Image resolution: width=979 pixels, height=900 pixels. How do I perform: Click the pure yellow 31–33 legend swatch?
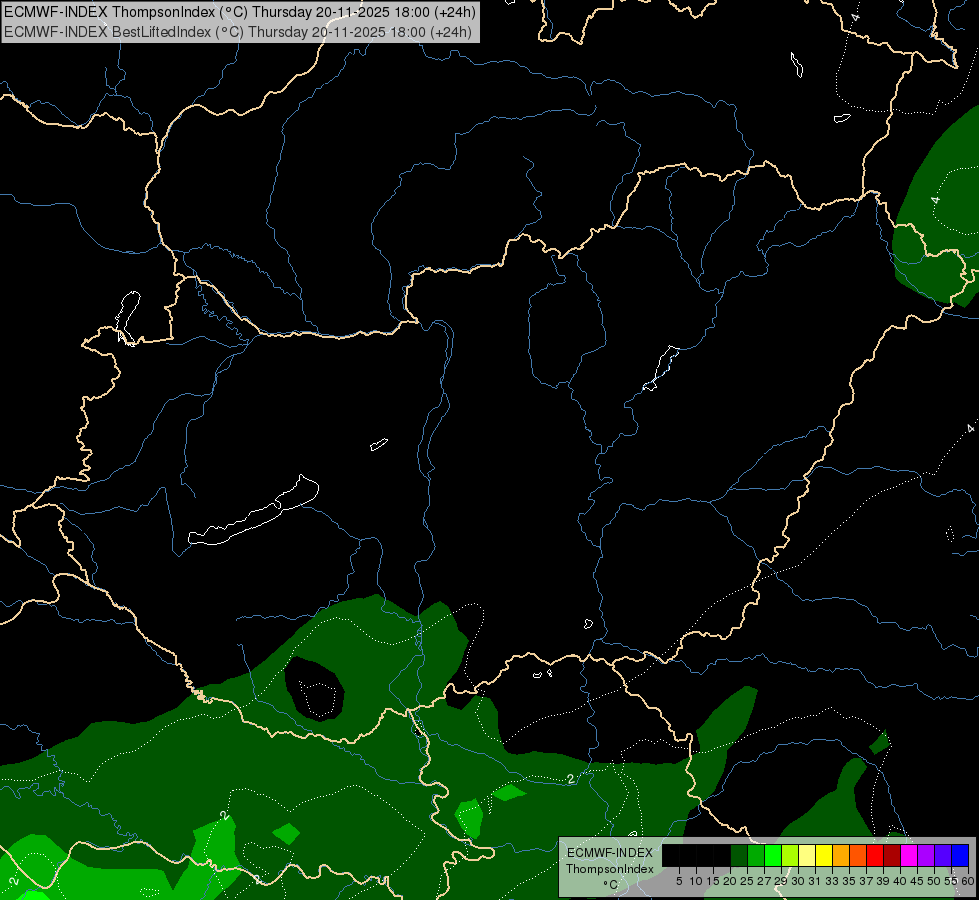(x=824, y=855)
